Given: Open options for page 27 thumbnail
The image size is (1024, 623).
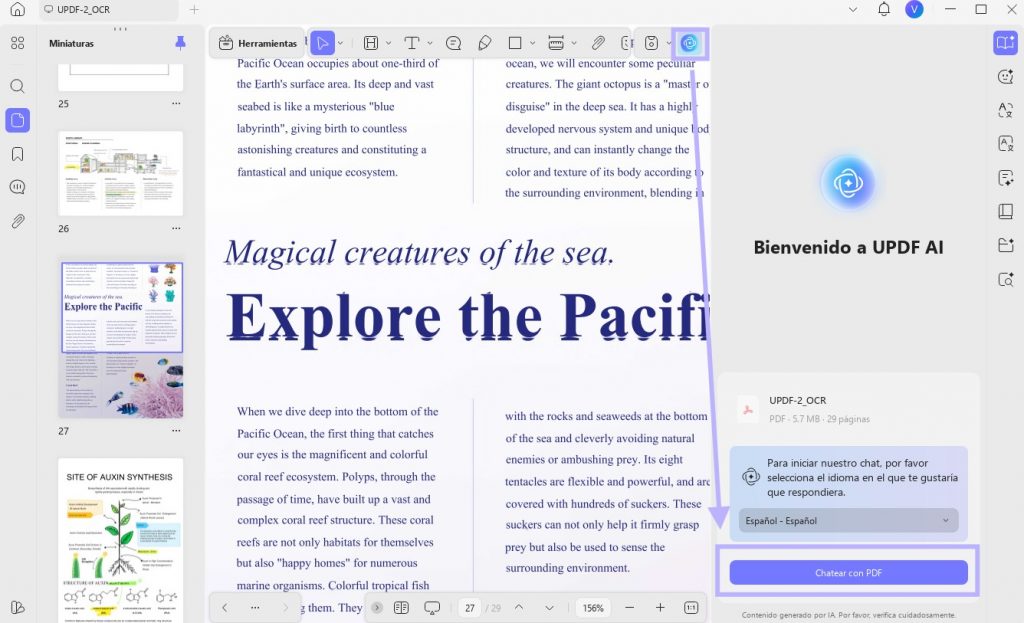Looking at the screenshot, I should [176, 430].
